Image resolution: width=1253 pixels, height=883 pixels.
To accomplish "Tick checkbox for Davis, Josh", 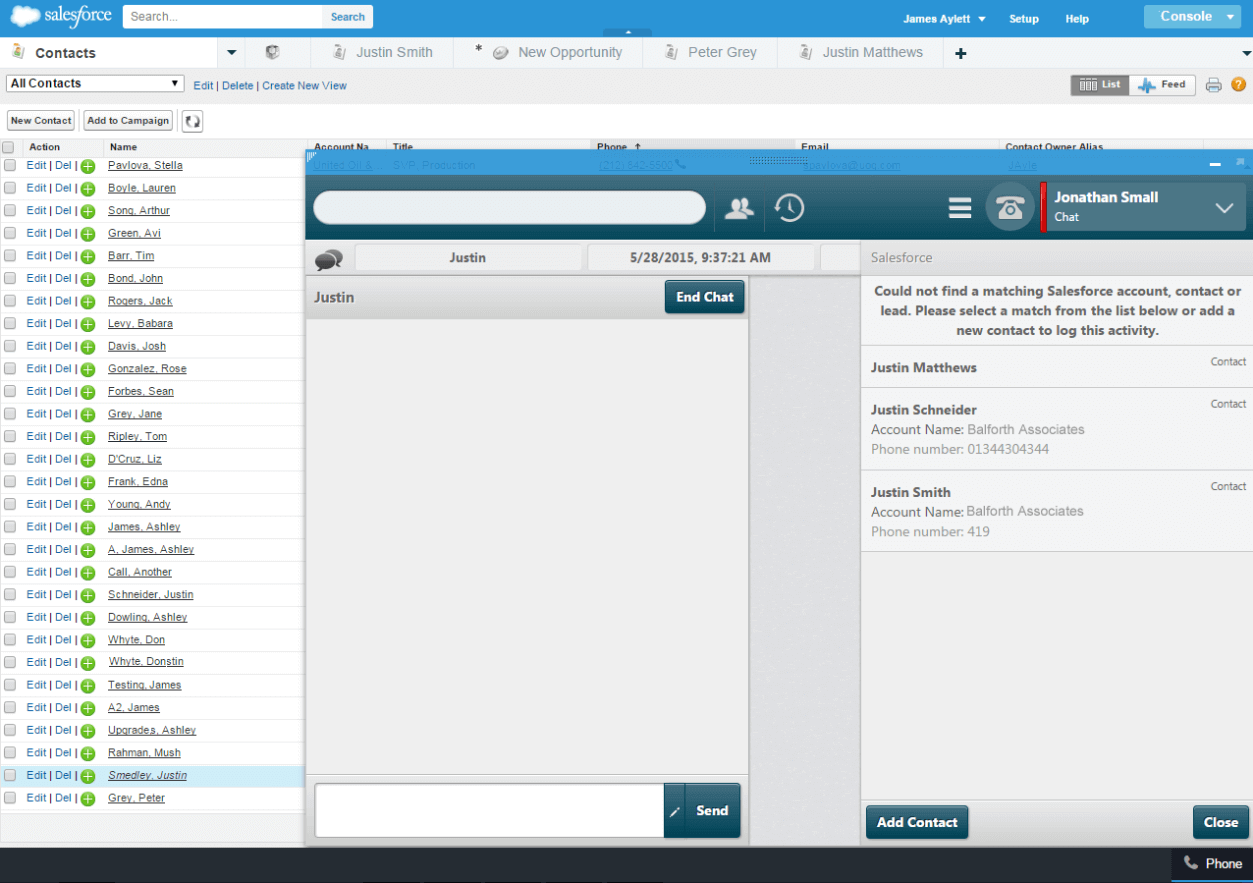I will pyautogui.click(x=10, y=346).
